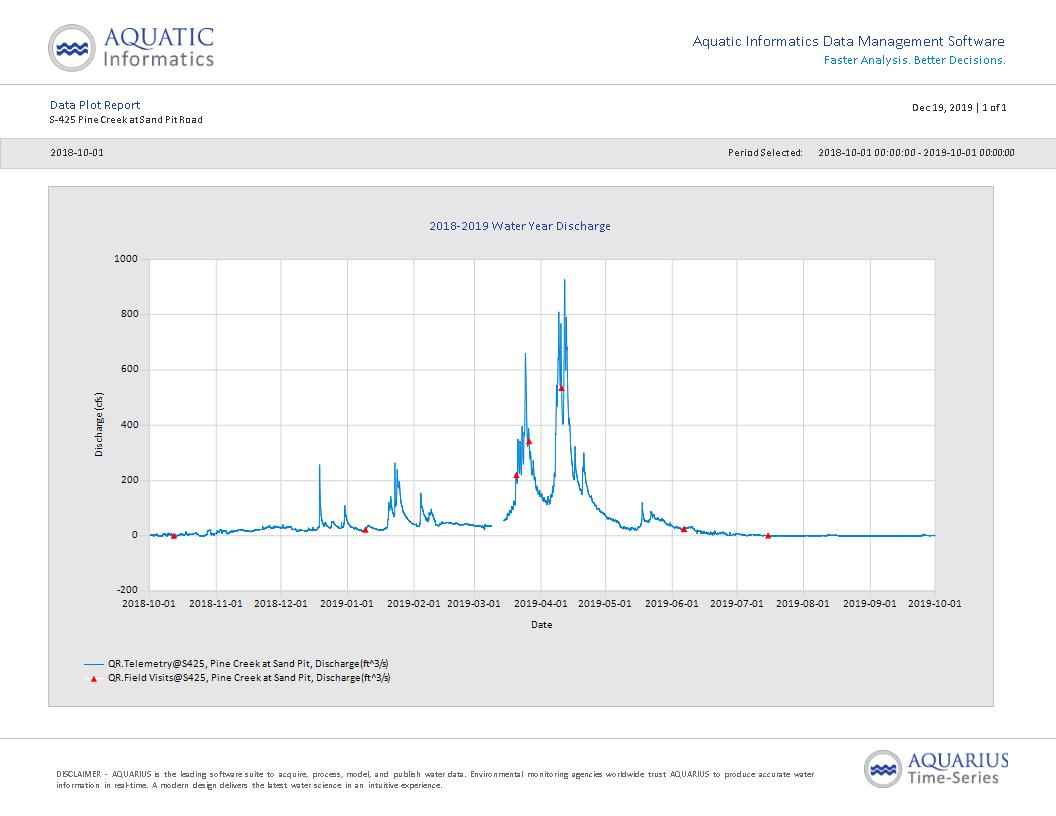
Task: Click the x-axis tick label '2019-04-01'
Action: pos(541,603)
